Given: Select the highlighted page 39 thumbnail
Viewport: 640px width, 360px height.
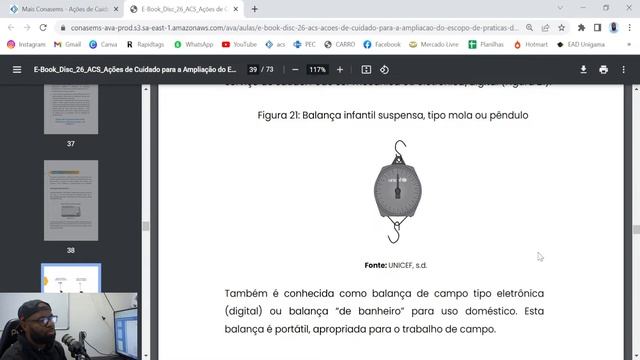Looking at the screenshot, I should coord(71,278).
